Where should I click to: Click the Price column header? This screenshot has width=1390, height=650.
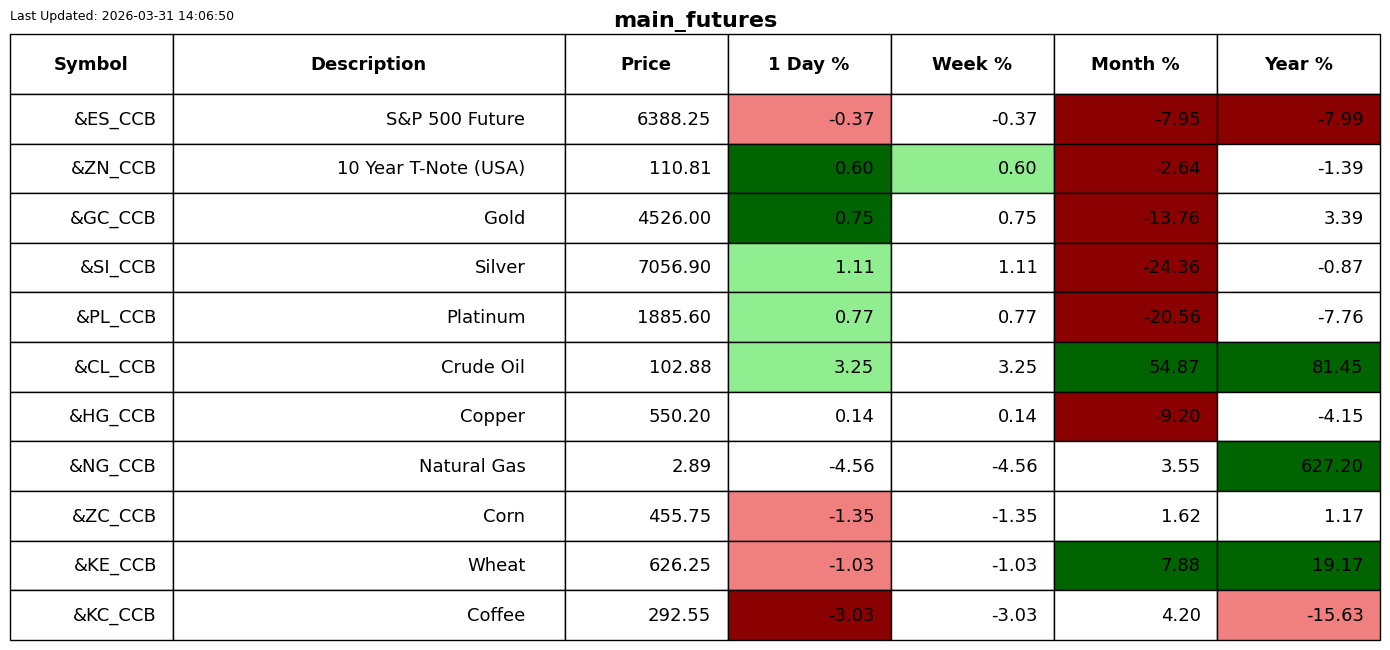(646, 65)
